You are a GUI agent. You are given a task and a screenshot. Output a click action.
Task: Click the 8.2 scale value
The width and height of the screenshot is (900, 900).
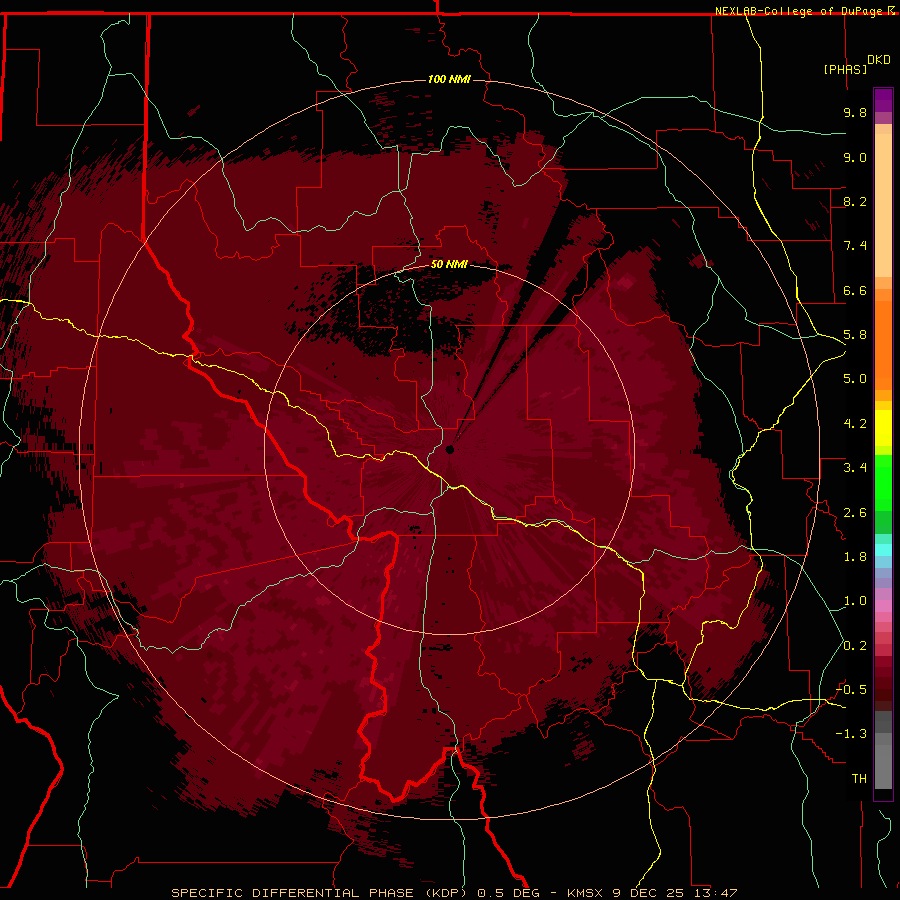coord(855,201)
